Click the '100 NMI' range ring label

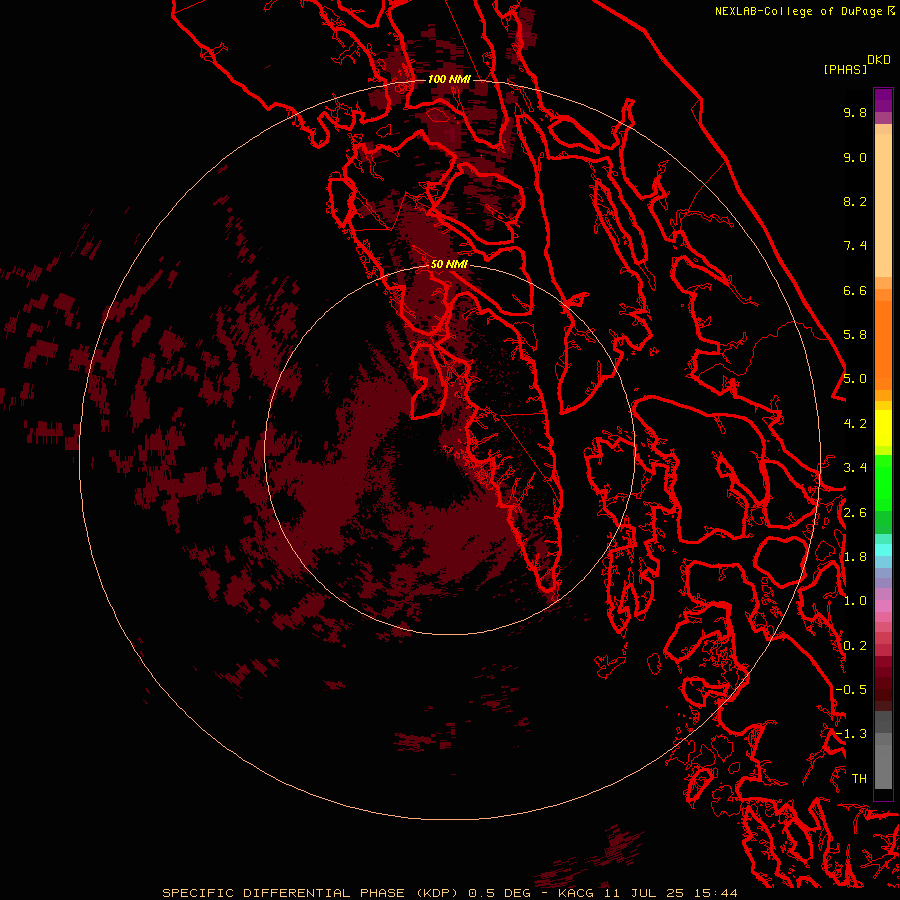(x=449, y=79)
